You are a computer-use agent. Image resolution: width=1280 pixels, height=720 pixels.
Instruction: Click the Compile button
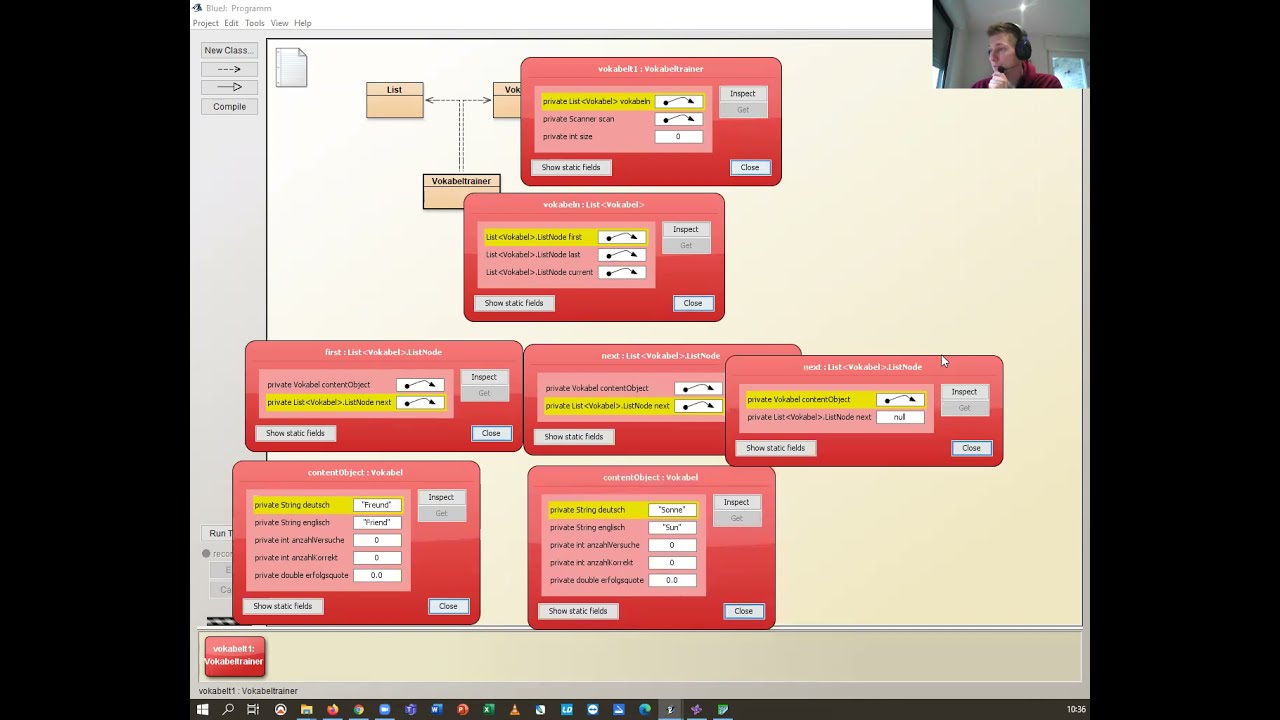[229, 107]
